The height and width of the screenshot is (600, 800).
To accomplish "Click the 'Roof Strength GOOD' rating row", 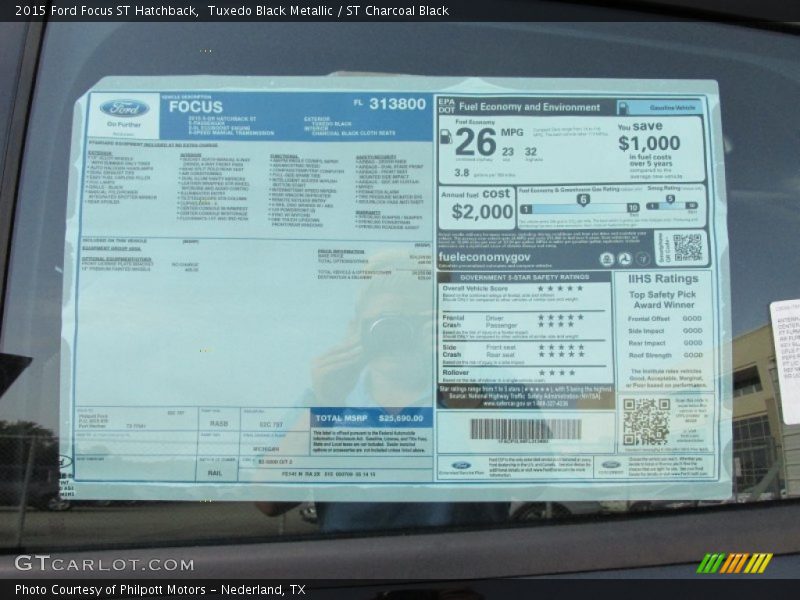I will [x=665, y=355].
